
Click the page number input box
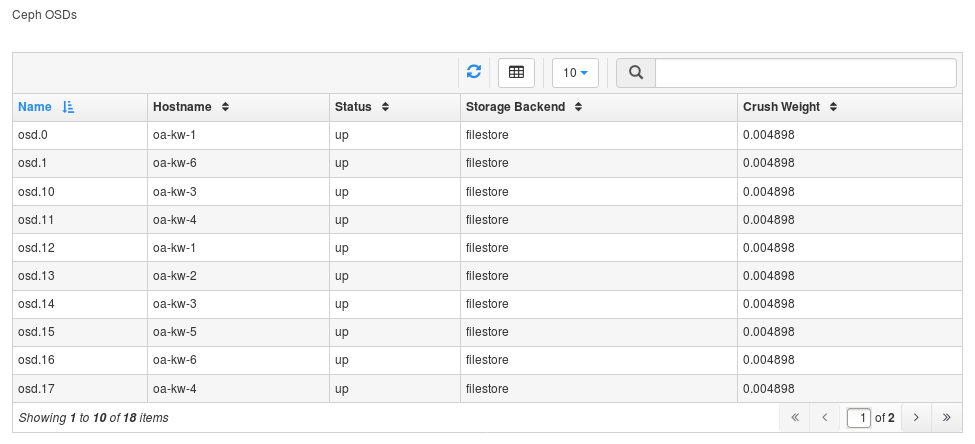click(x=858, y=417)
